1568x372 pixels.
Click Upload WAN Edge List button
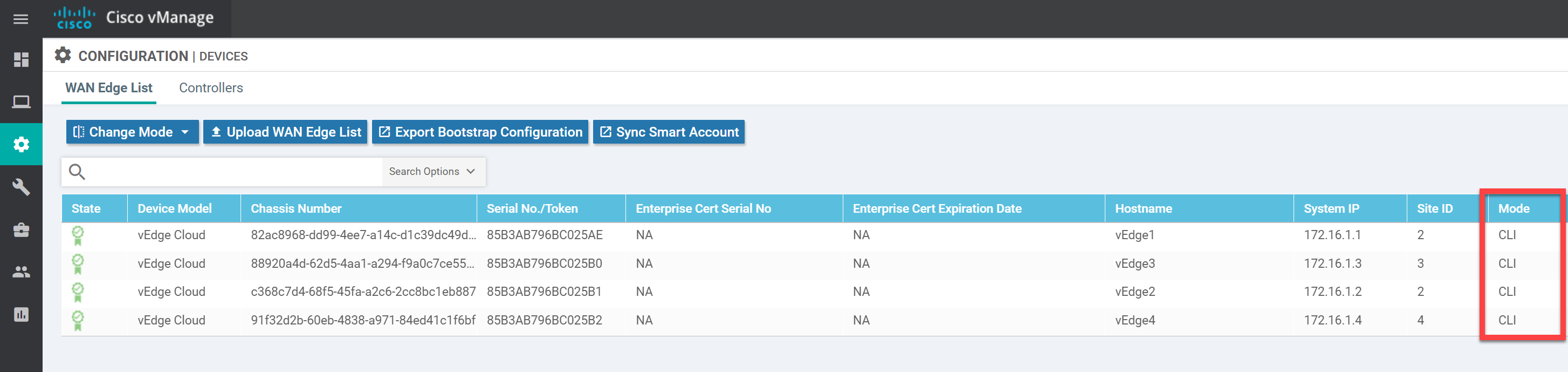pyautogui.click(x=285, y=132)
